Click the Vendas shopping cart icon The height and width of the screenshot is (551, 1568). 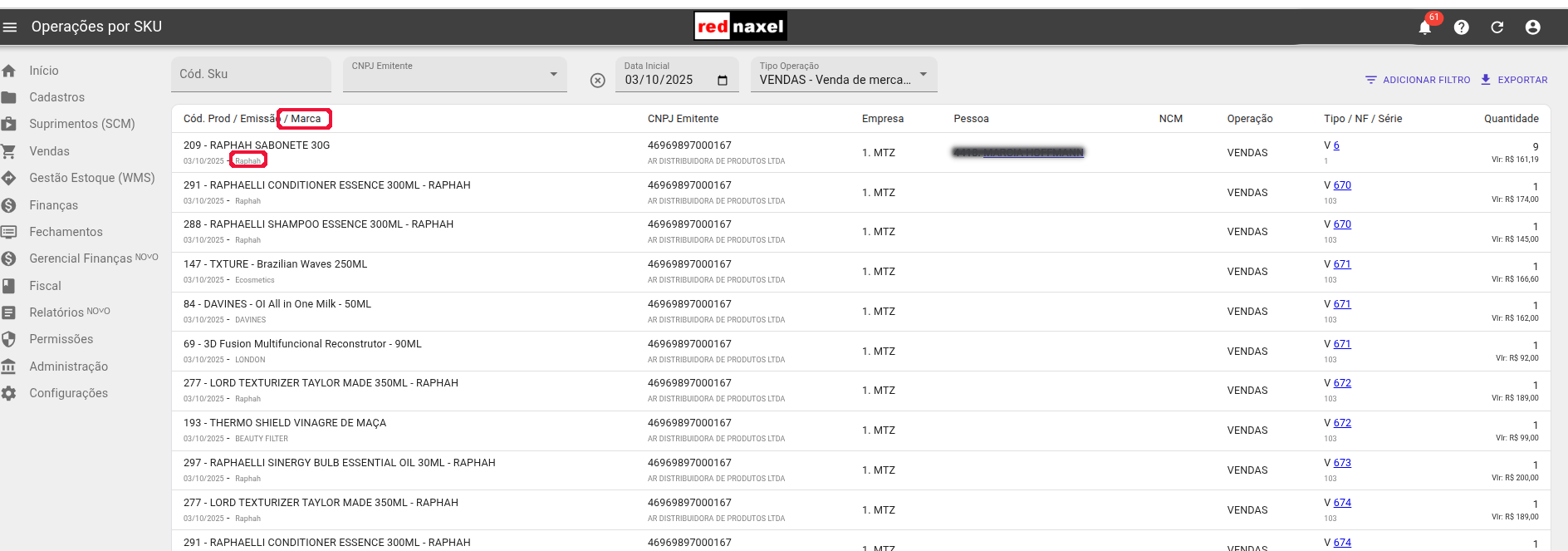pyautogui.click(x=9, y=151)
